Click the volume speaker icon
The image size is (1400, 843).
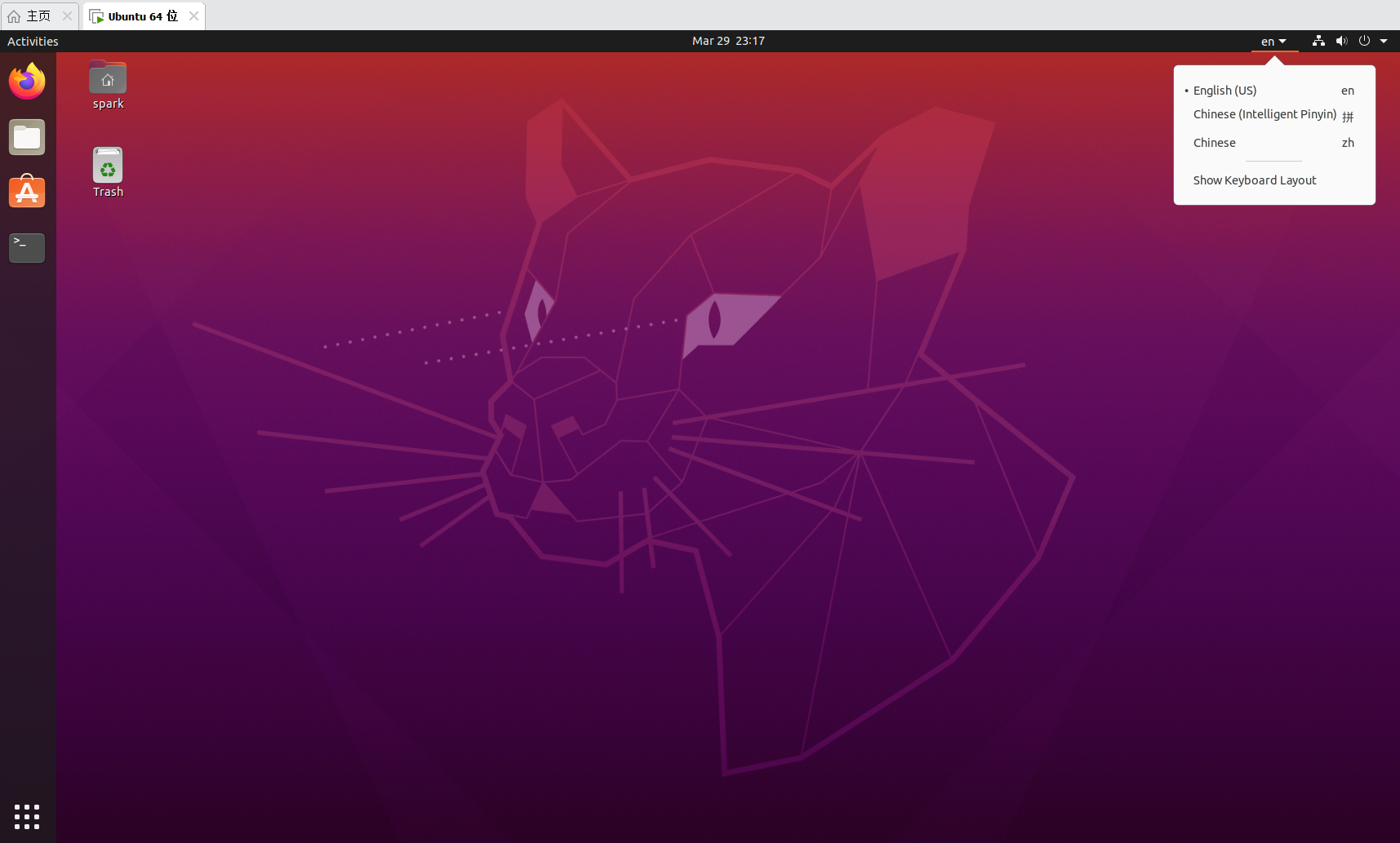(1341, 41)
